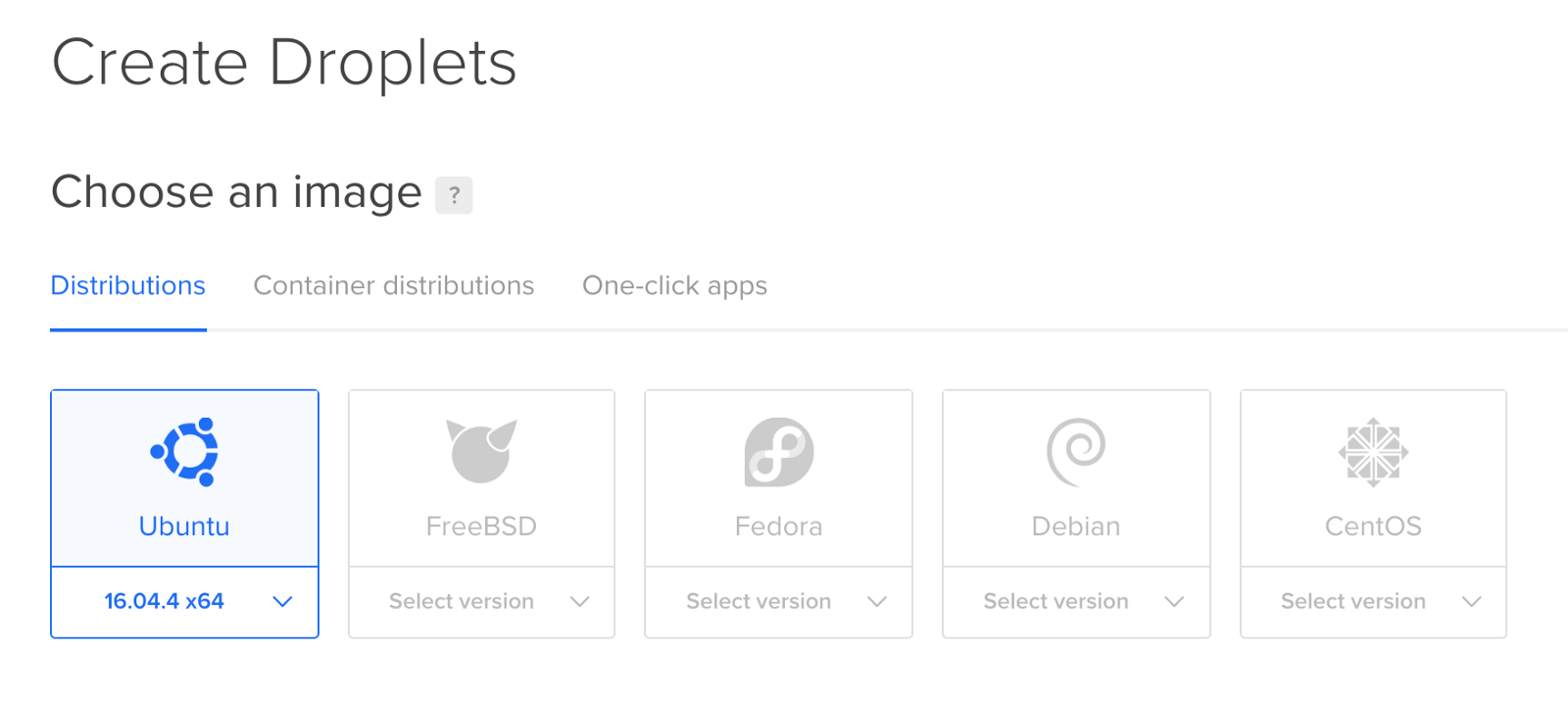Pick the Fedora label text
This screenshot has height=703, width=1568.
(779, 527)
